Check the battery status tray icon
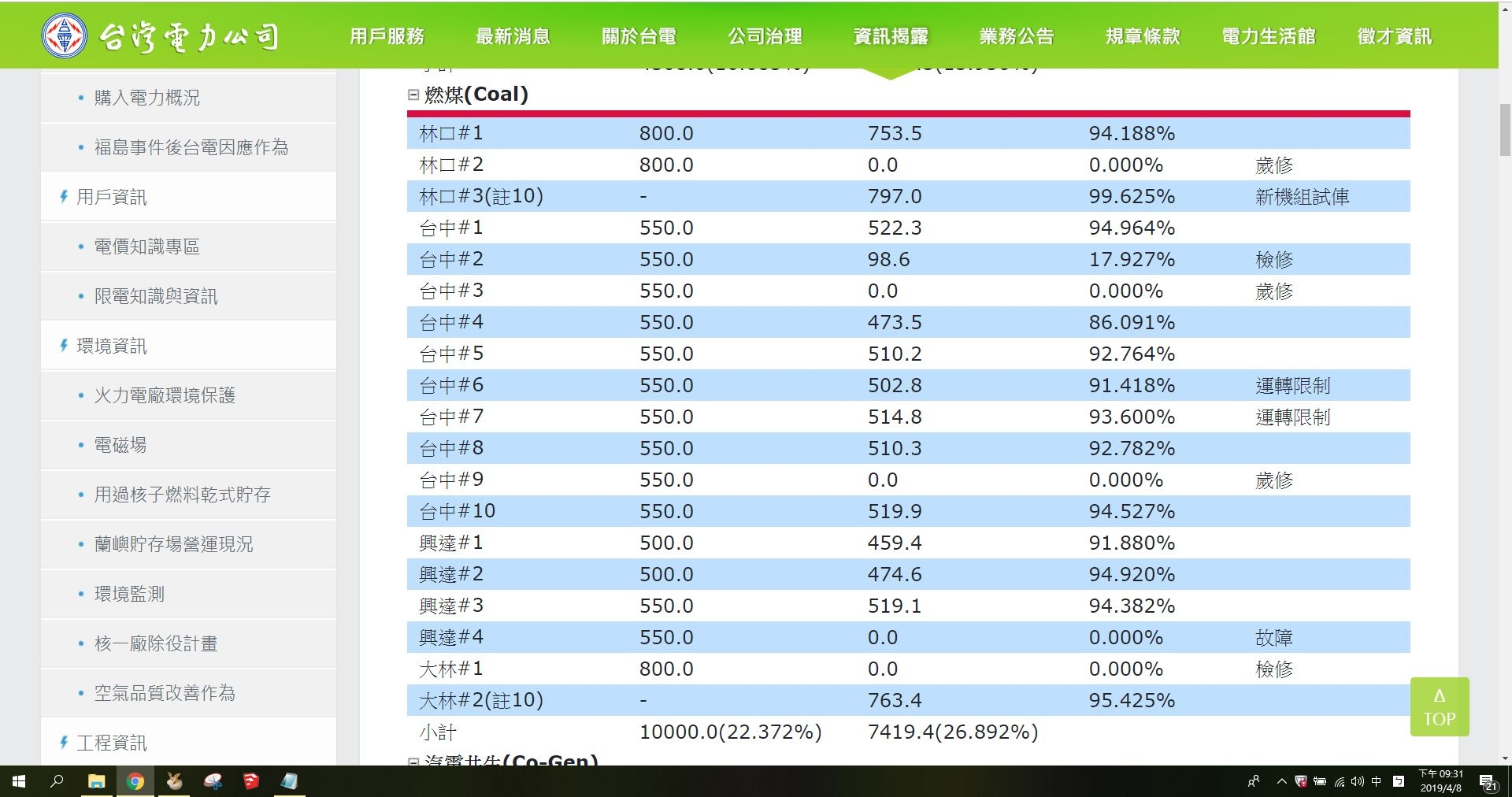 point(1320,781)
